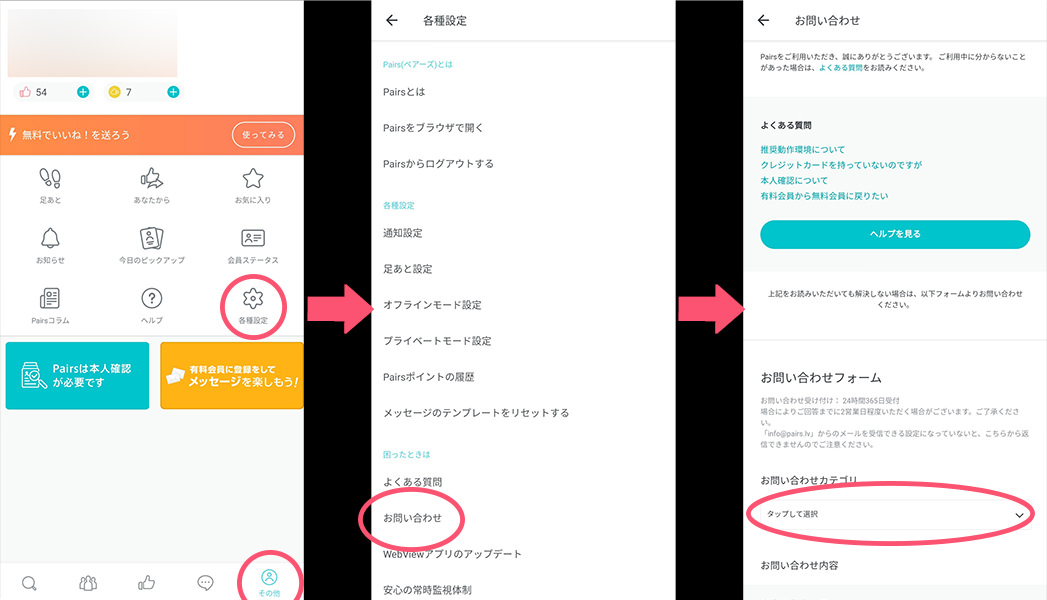Open the お知らせ bell icon
This screenshot has height=600, width=1047.
[50, 238]
